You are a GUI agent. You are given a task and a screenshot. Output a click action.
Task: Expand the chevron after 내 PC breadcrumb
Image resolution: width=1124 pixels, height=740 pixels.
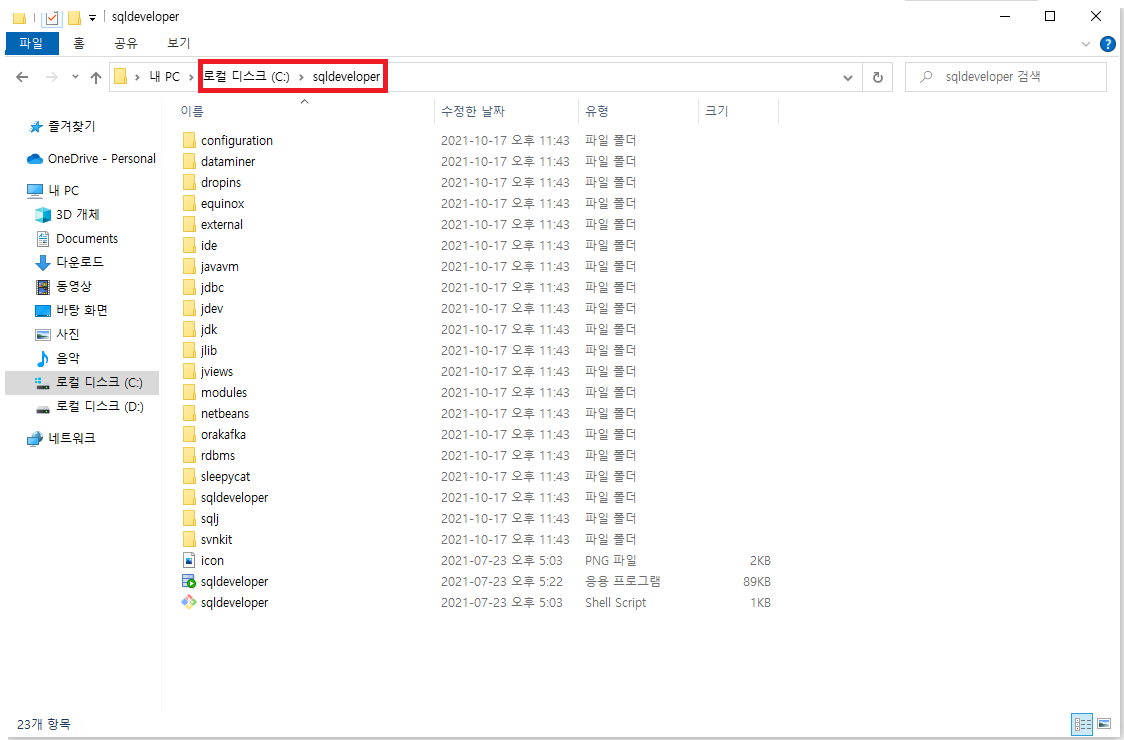tap(191, 77)
